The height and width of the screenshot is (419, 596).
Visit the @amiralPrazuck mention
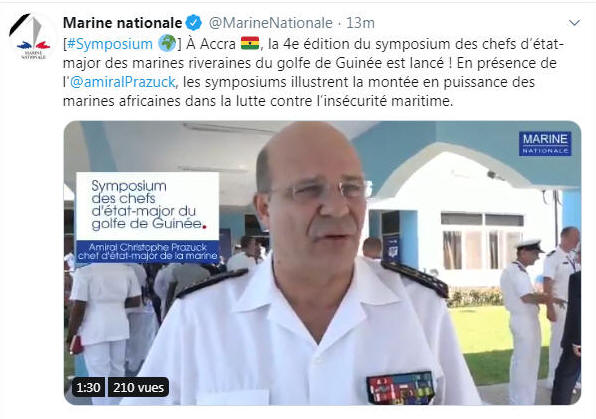[x=122, y=82]
